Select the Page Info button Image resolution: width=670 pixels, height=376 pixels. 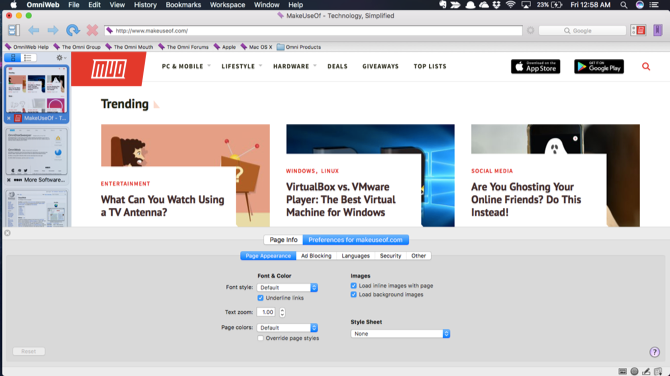tap(283, 240)
